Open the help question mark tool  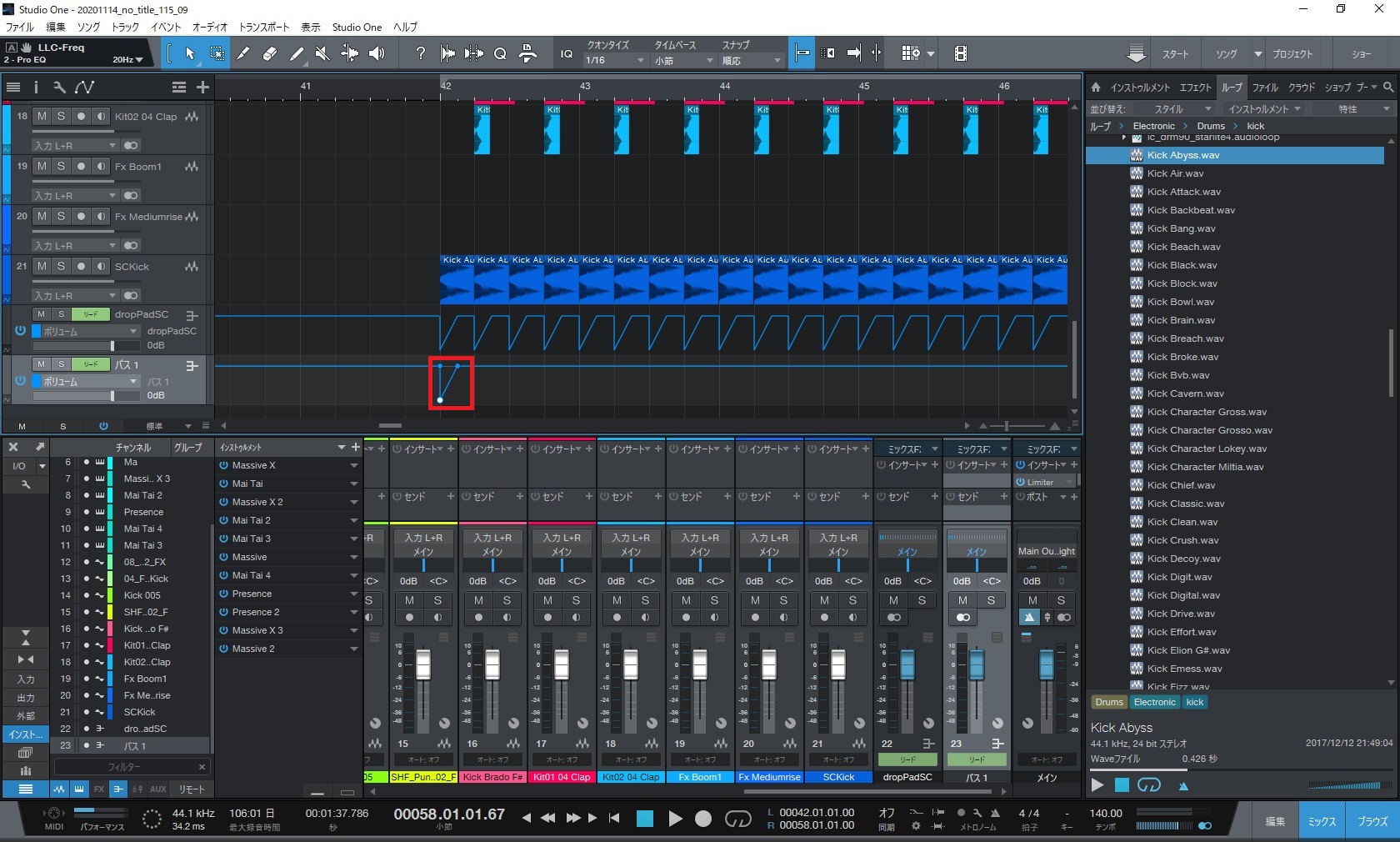421,53
